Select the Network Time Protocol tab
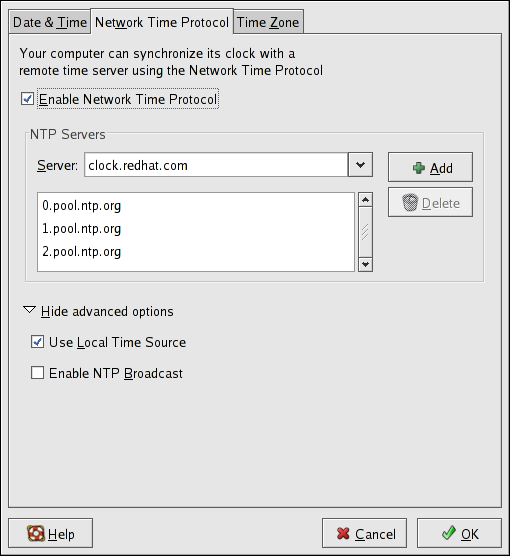 (162, 22)
